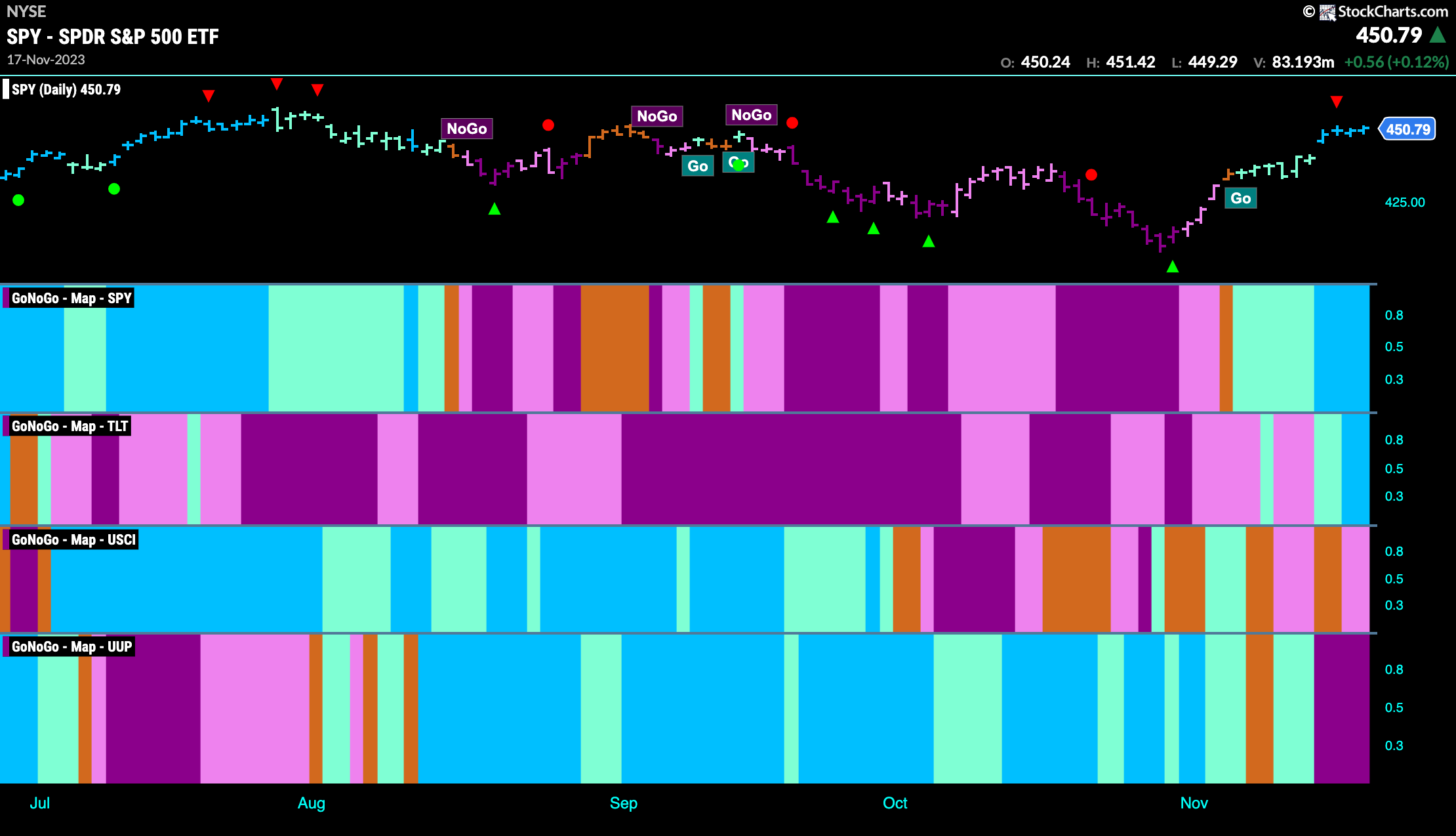
Task: Click the Nov label on time axis
Action: pos(1194,803)
